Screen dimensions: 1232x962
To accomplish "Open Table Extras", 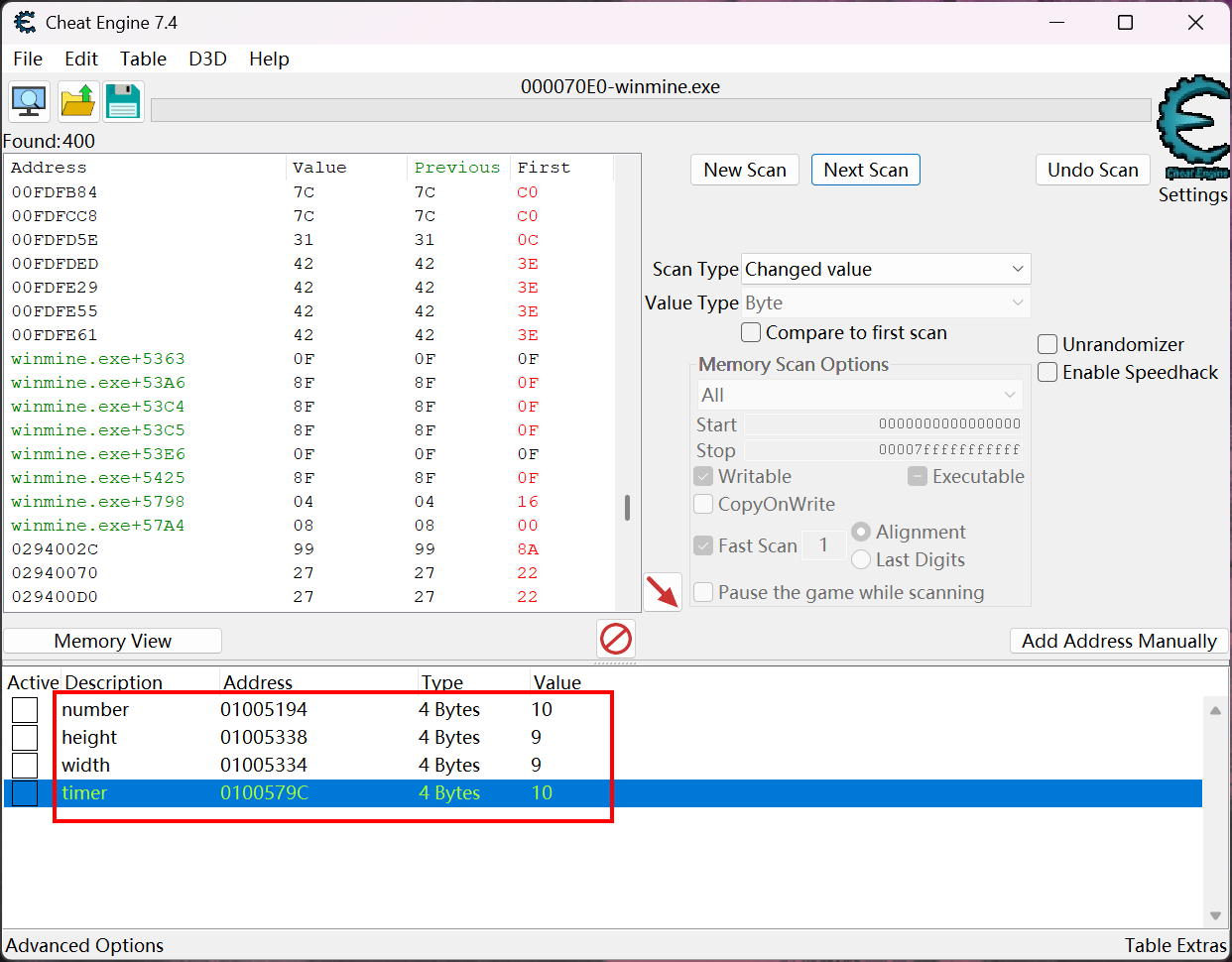I will 1175,945.
